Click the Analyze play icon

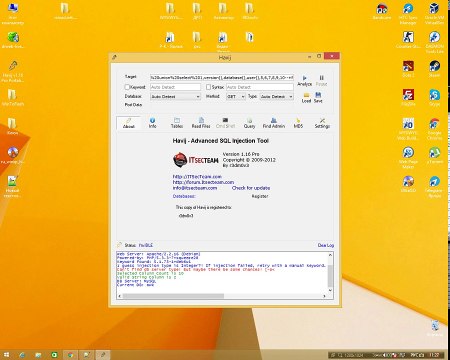pos(304,78)
